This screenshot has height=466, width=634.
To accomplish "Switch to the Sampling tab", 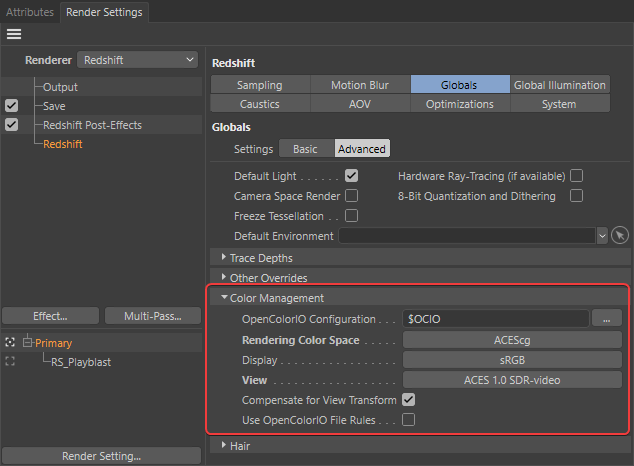I will click(x=260, y=86).
